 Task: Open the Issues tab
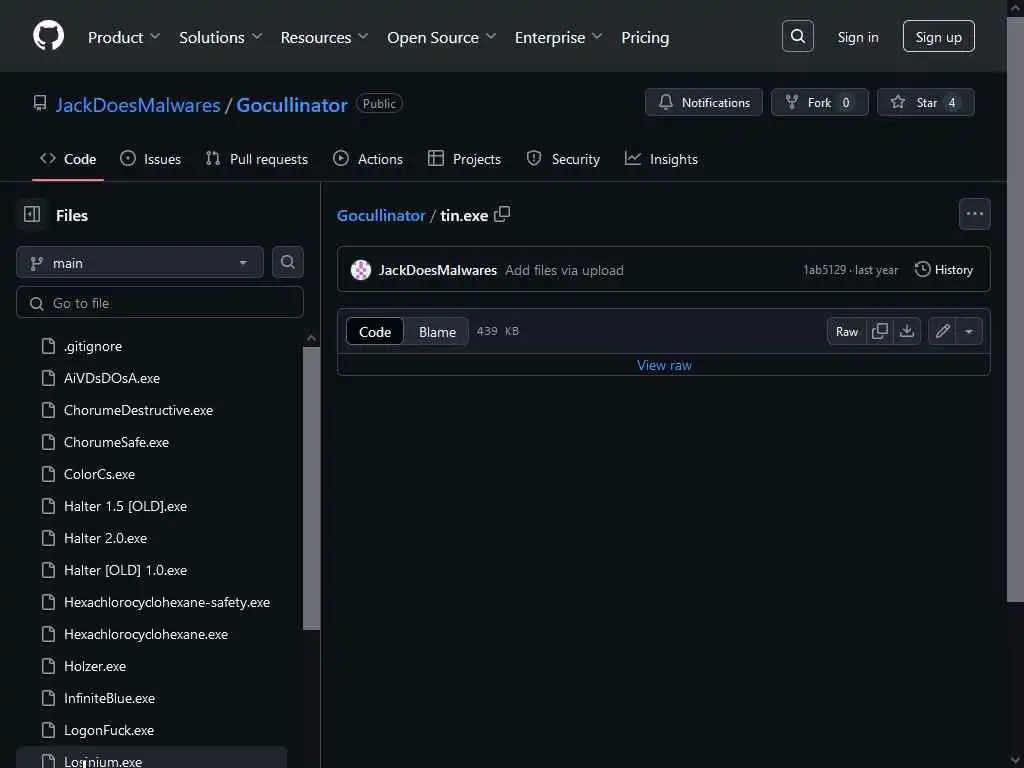151,159
